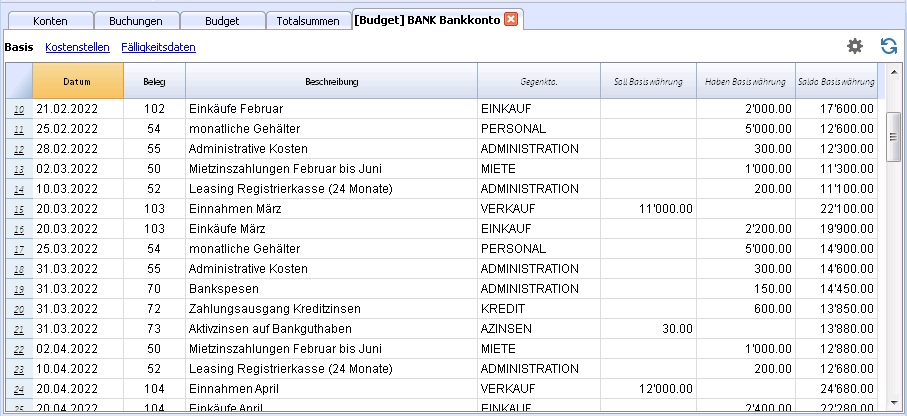Select the 'Zahlungsausgang Kreditzinsen' cell
The image size is (907, 416).
(x=331, y=309)
